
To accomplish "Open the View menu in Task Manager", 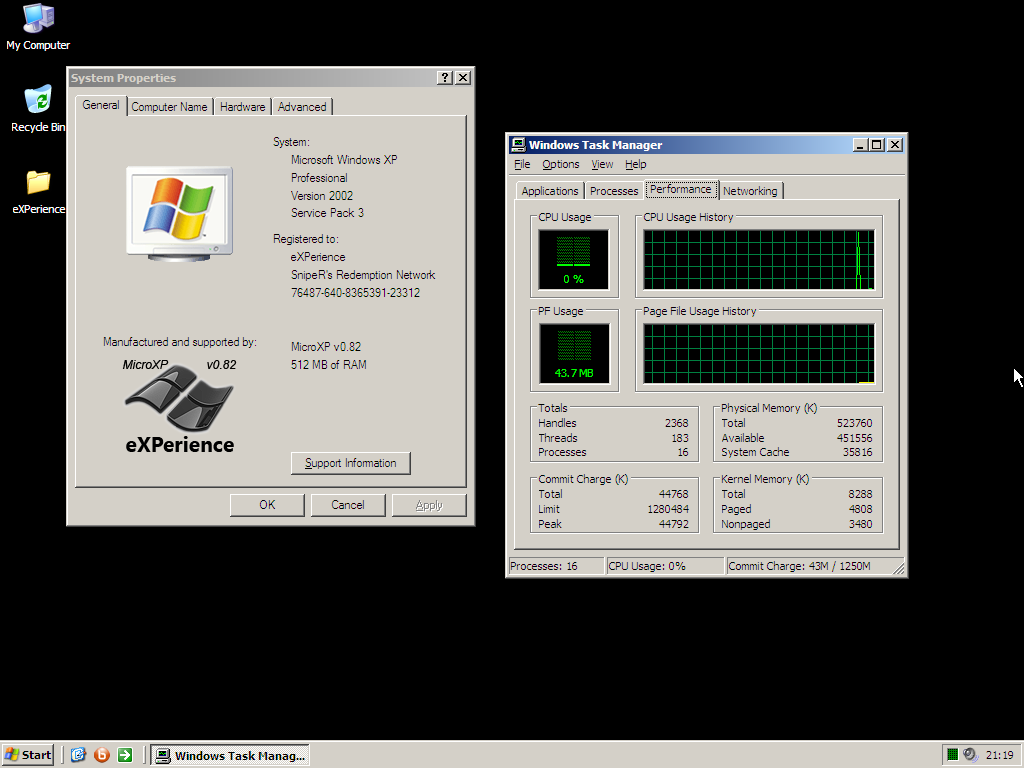I will [602, 164].
